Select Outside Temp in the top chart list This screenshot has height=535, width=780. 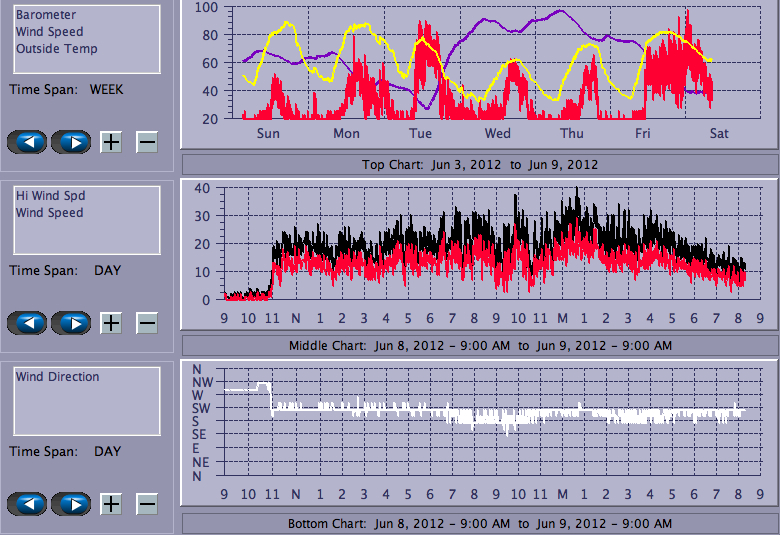tap(57, 49)
